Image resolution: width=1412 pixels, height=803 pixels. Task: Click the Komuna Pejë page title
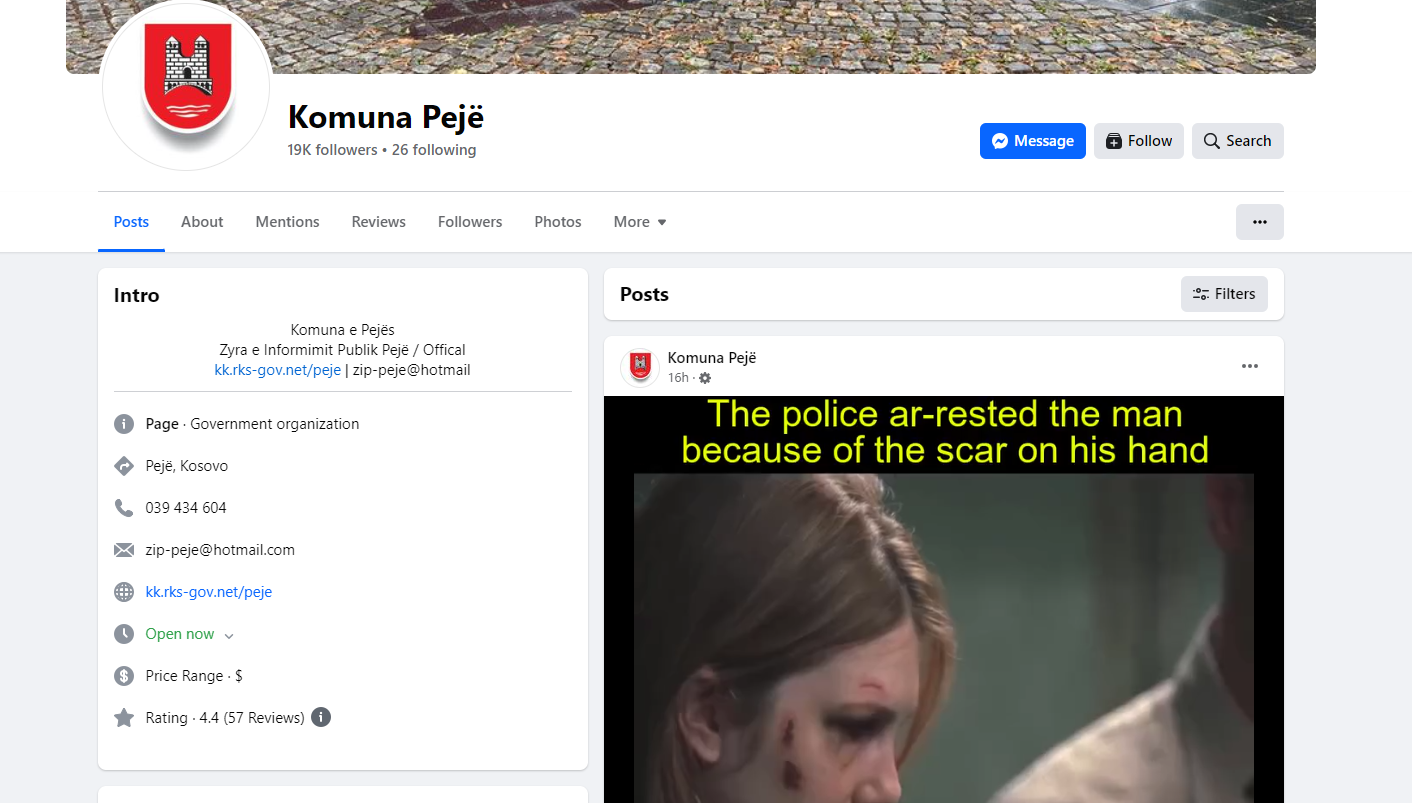[386, 117]
